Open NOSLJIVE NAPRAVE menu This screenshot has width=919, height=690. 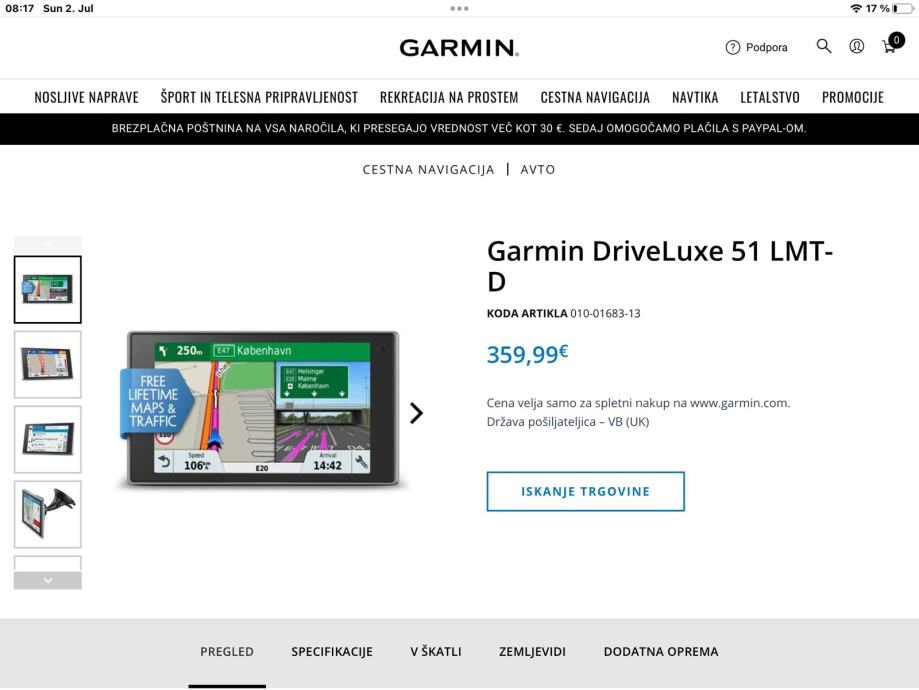pos(86,97)
